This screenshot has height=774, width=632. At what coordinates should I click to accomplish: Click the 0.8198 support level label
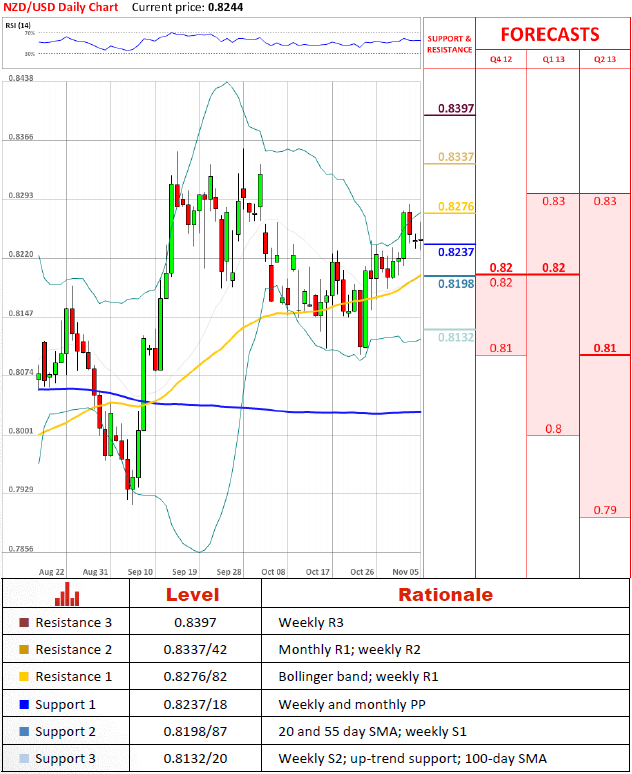click(456, 284)
